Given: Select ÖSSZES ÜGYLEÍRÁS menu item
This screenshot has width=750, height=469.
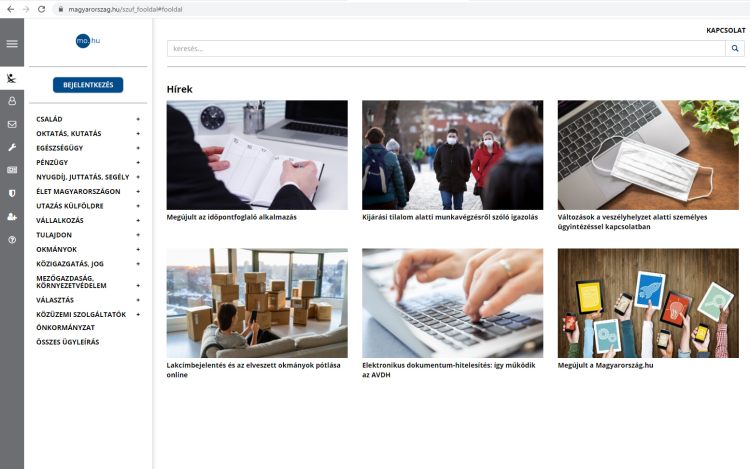Looking at the screenshot, I should coord(67,342).
